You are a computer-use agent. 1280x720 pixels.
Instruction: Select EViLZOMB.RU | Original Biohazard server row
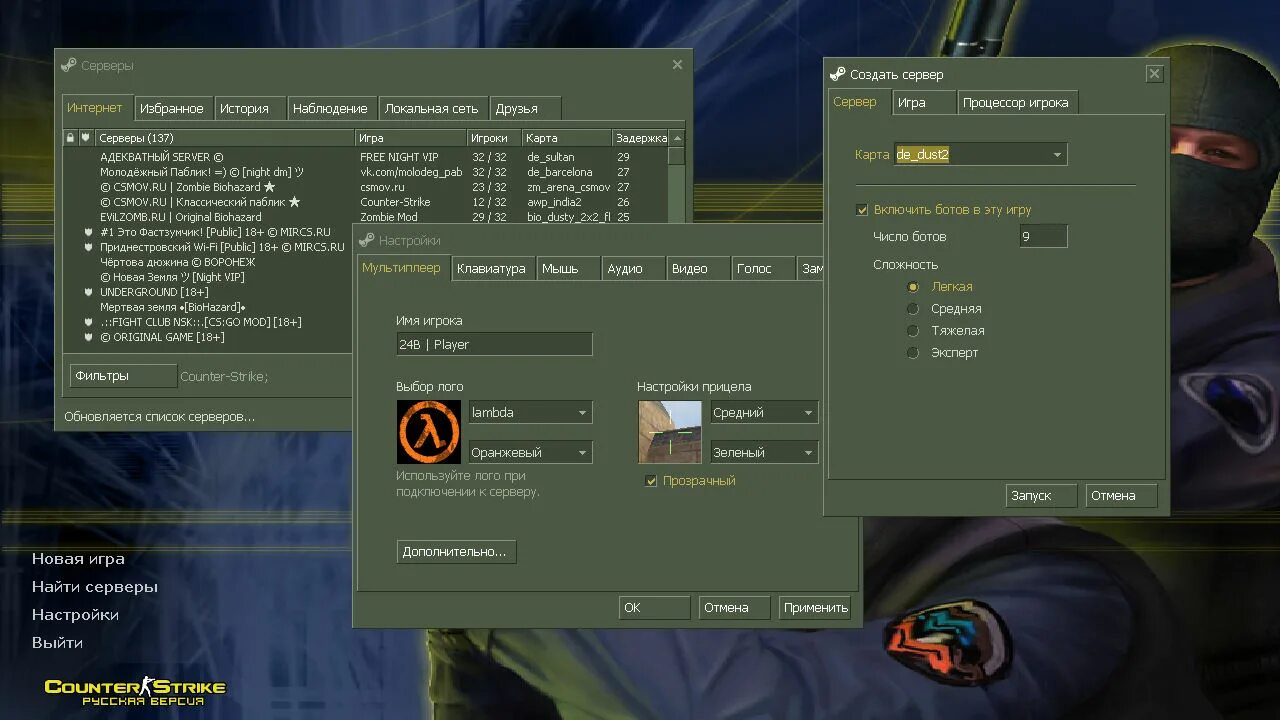click(x=365, y=217)
